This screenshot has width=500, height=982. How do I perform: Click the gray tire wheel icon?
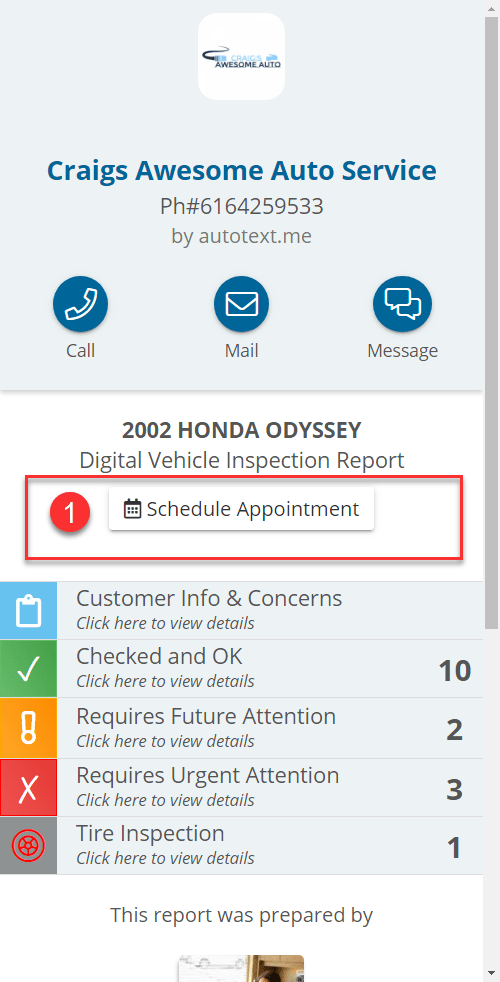click(28, 846)
